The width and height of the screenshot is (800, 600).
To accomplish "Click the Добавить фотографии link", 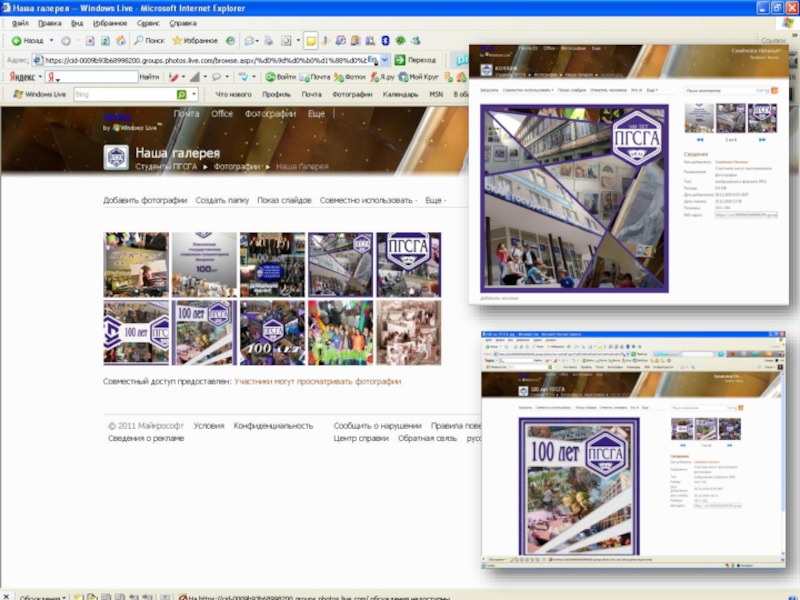I will pyautogui.click(x=145, y=200).
